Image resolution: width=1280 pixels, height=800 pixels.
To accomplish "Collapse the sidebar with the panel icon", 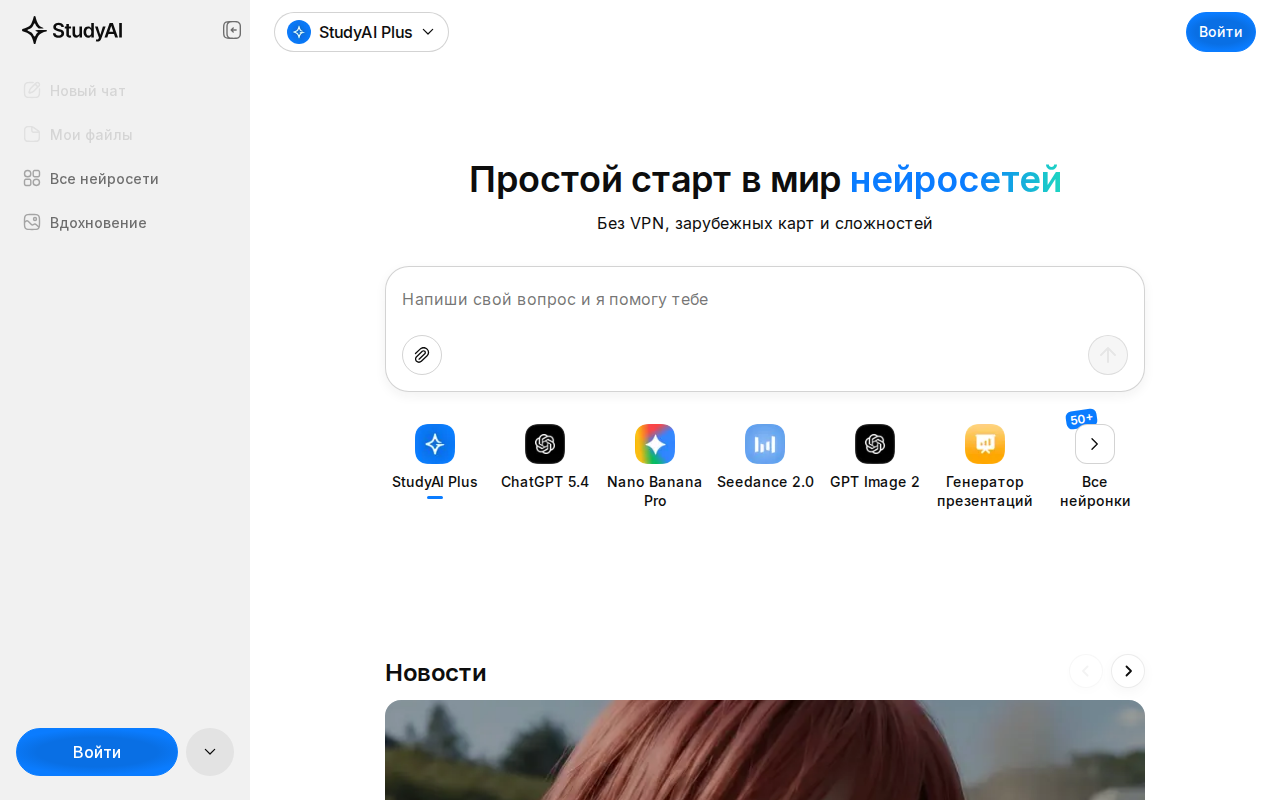I will 232,30.
